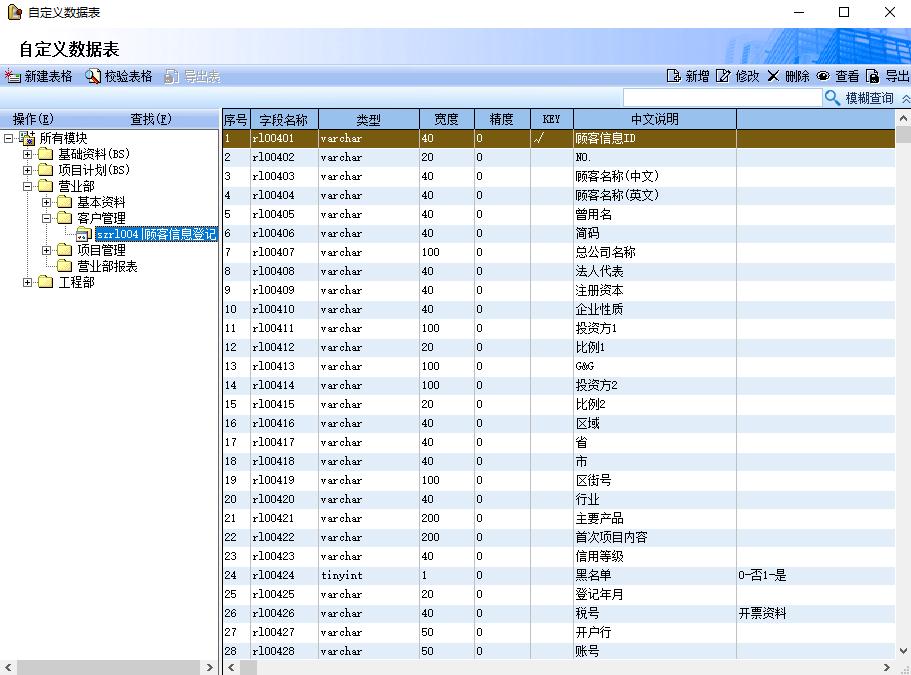Open the 操作(E) menu
Screen dimensions: 911x675
(32, 119)
